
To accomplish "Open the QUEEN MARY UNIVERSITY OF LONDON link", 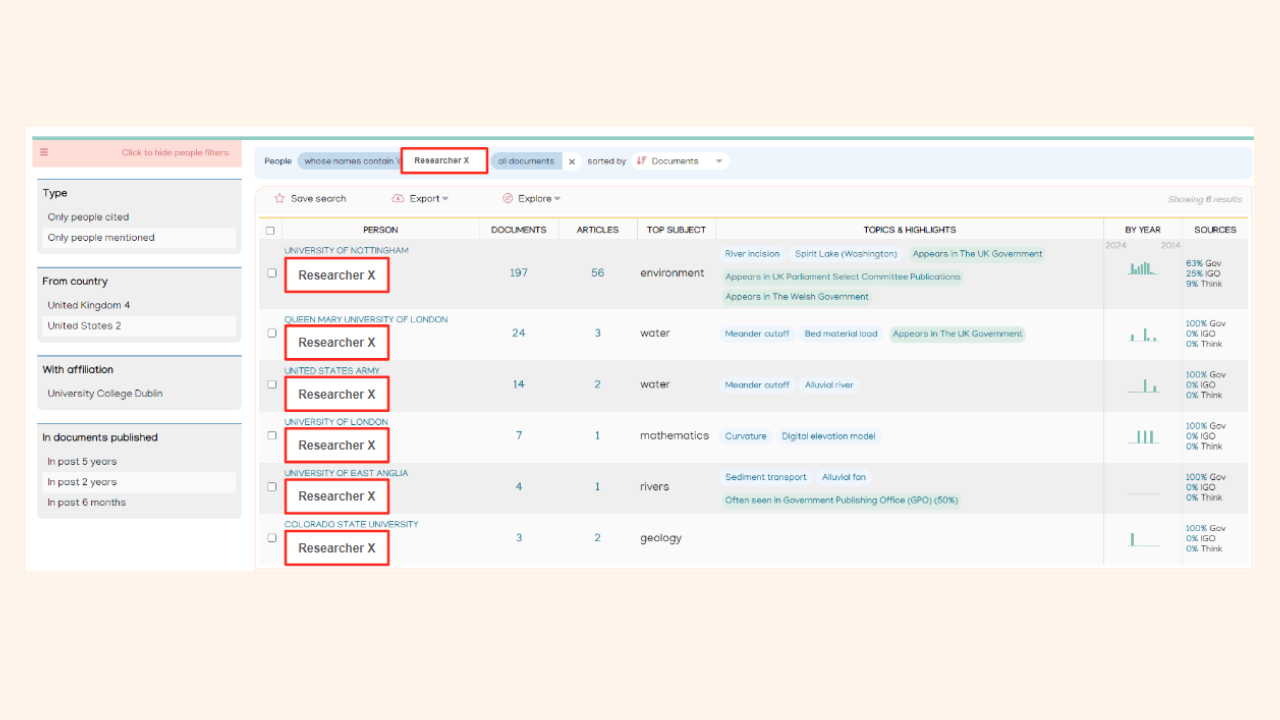I will [x=367, y=319].
